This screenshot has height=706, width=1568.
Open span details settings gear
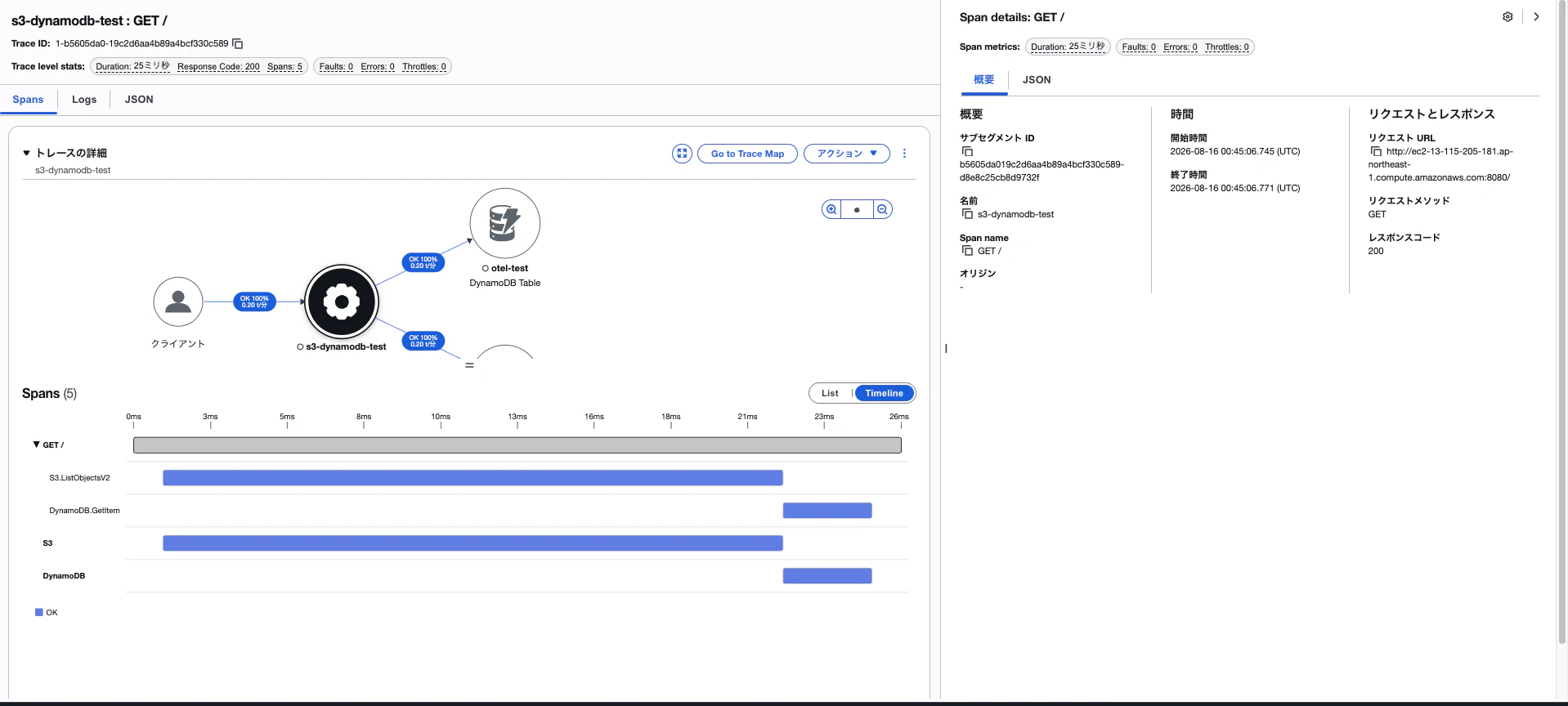1508,17
